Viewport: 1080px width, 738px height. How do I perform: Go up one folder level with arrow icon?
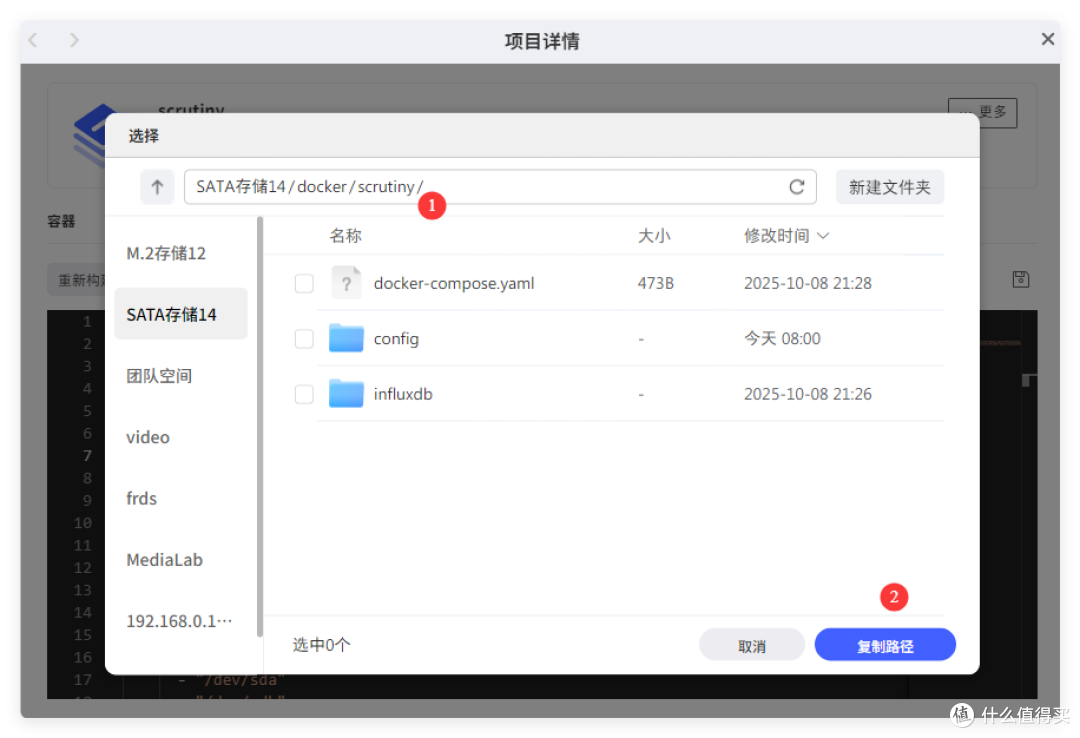[157, 187]
